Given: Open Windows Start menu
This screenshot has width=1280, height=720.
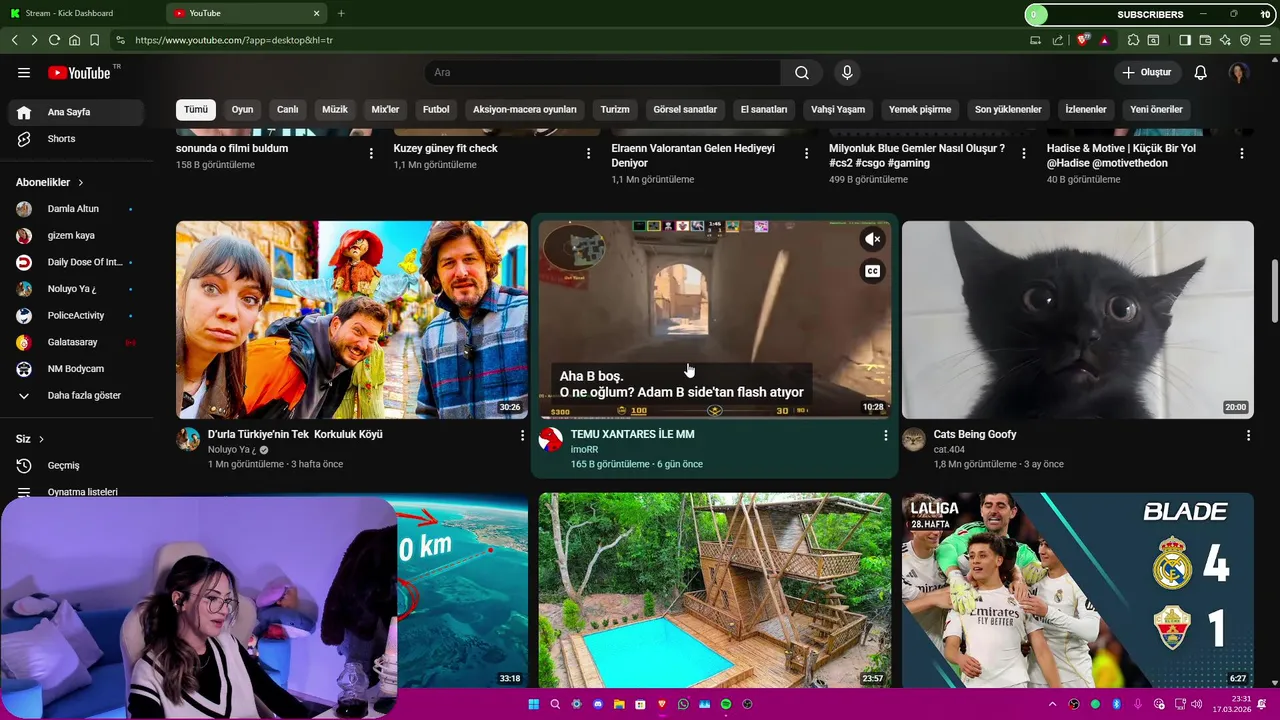Looking at the screenshot, I should click(x=534, y=704).
